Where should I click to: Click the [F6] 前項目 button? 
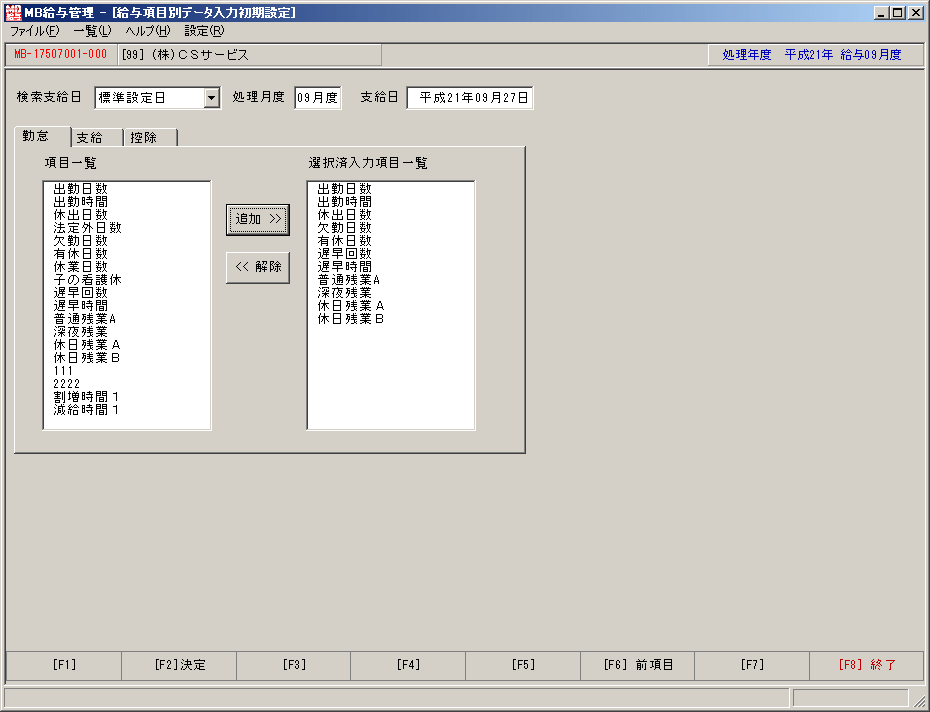(x=638, y=665)
